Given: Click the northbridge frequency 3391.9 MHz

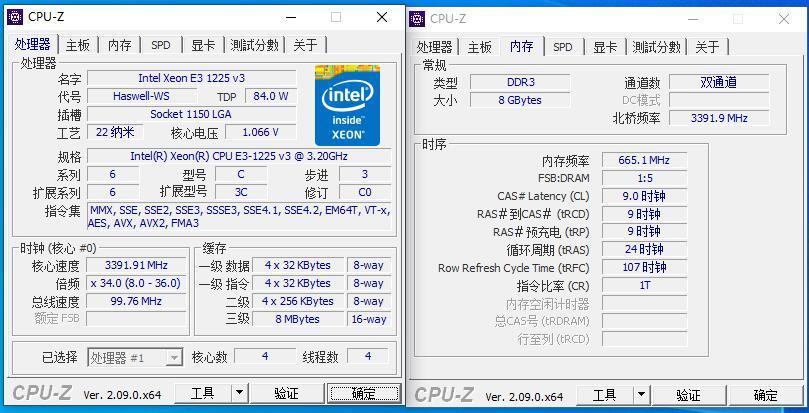Looking at the screenshot, I should (x=719, y=118).
